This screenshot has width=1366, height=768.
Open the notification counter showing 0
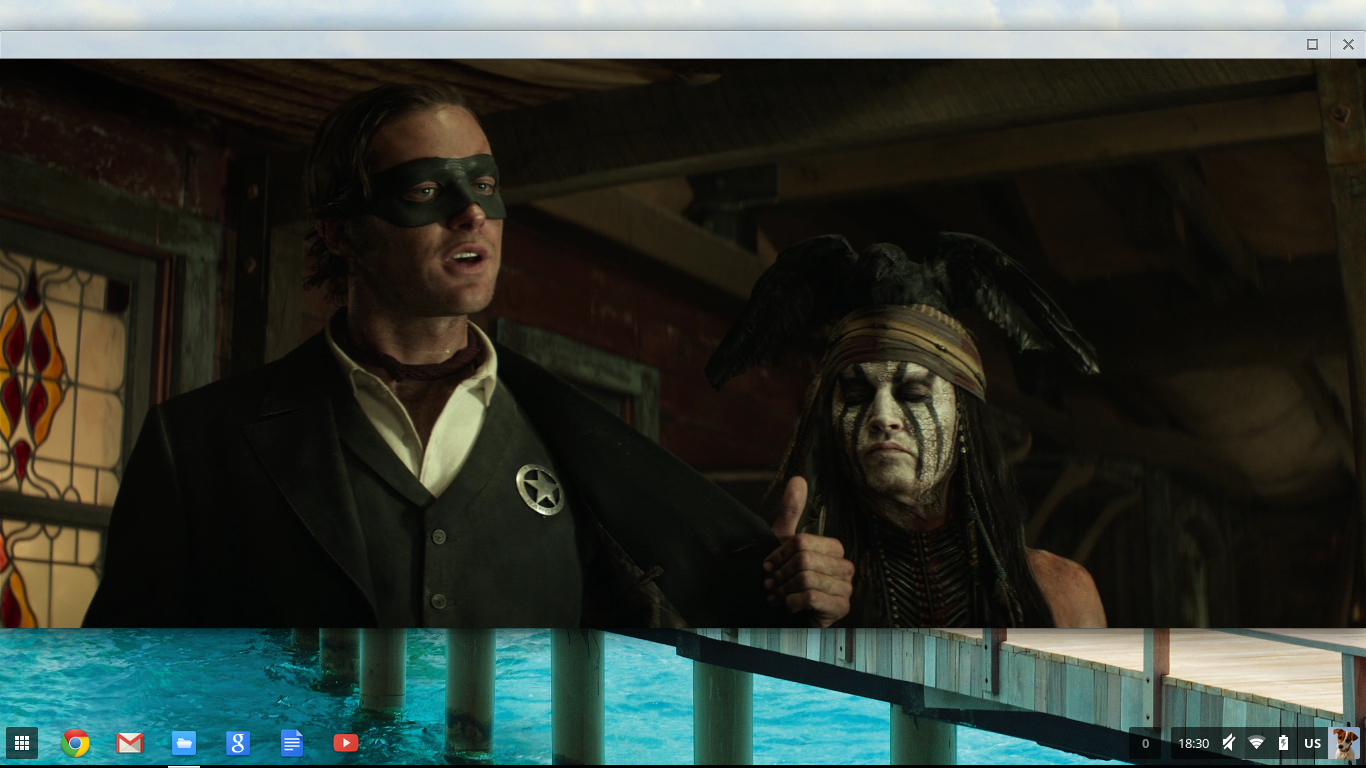tap(1145, 743)
